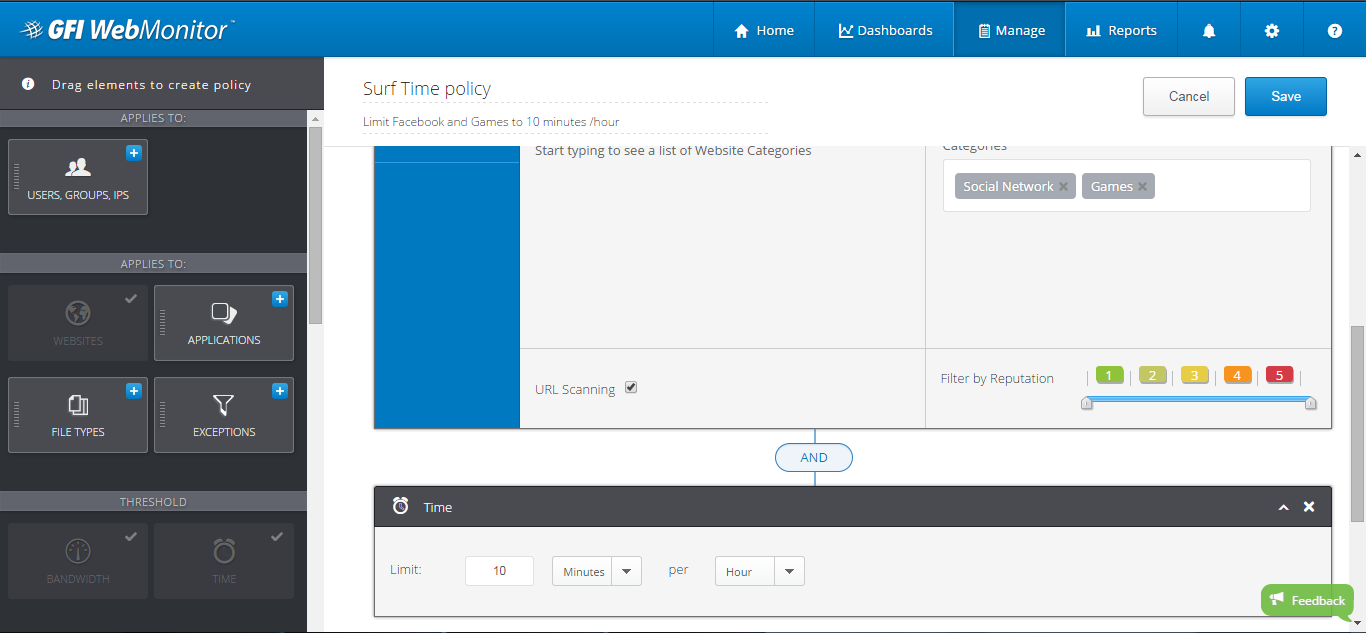Click the left sidebar scrollbar
The height and width of the screenshot is (633, 1366).
315,225
